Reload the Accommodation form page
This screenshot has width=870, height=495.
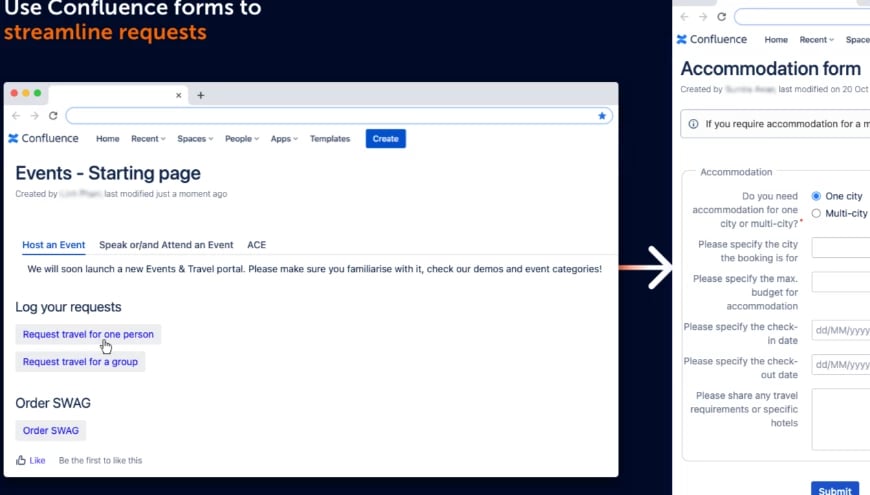721,17
